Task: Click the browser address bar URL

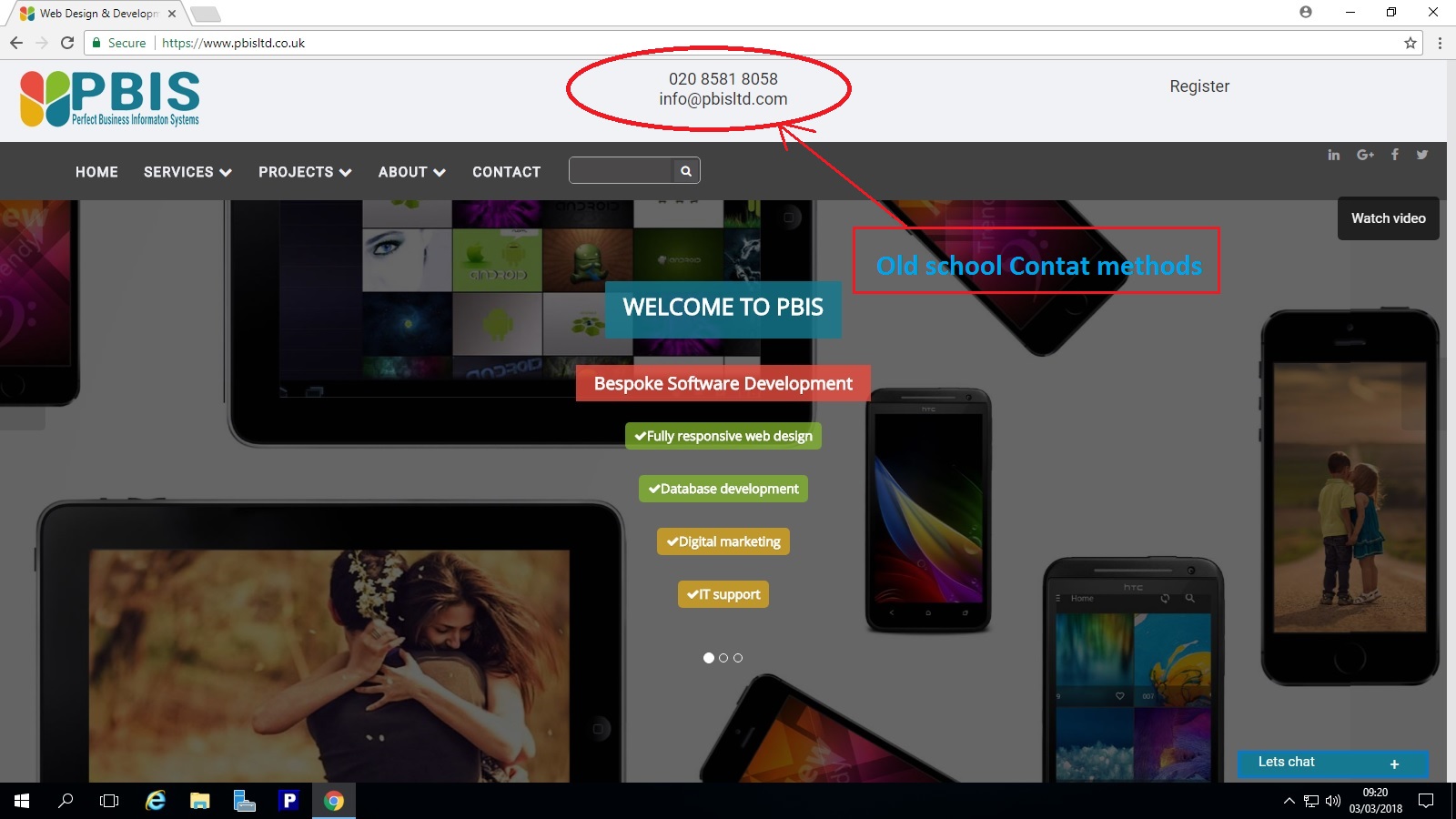Action: click(x=234, y=43)
